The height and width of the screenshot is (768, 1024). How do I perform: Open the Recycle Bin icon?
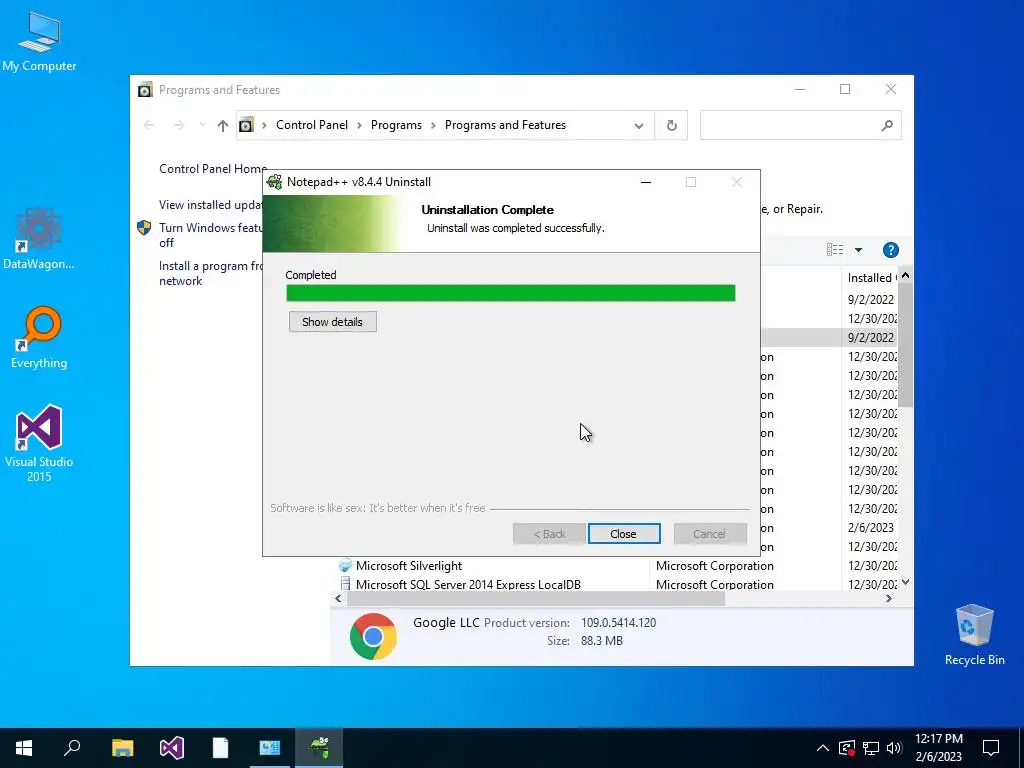[974, 634]
